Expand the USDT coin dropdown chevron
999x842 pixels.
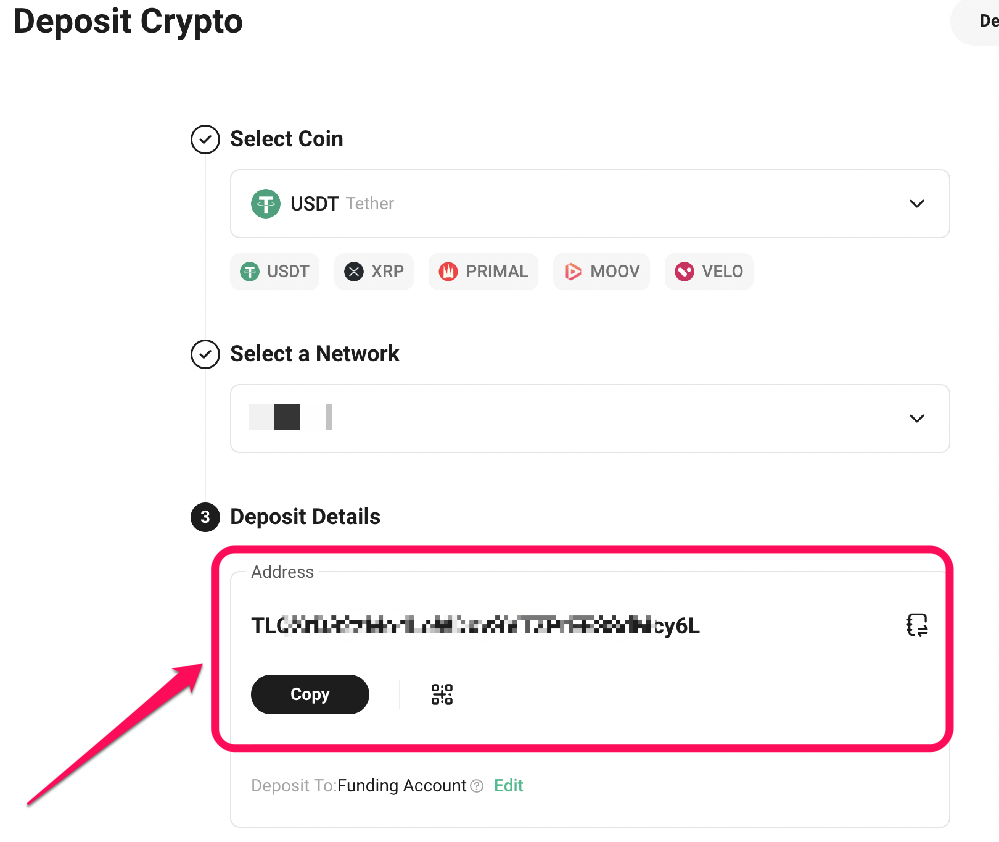tap(917, 204)
